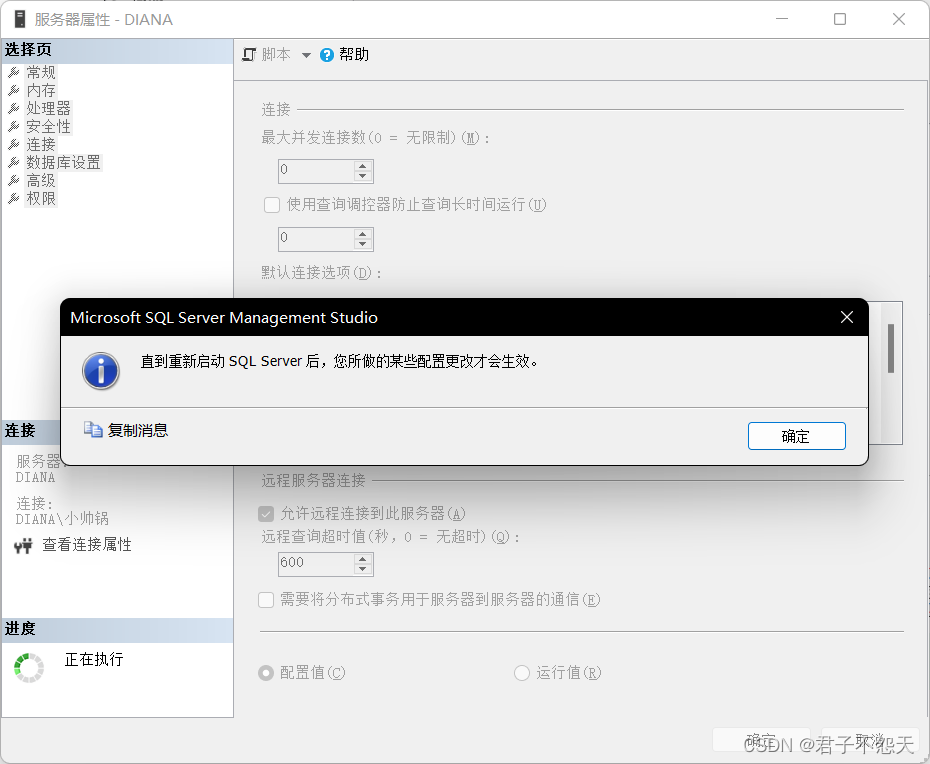930x764 pixels.
Task: Decrease the 最大并发连接数 spinner value
Action: (x=363, y=176)
